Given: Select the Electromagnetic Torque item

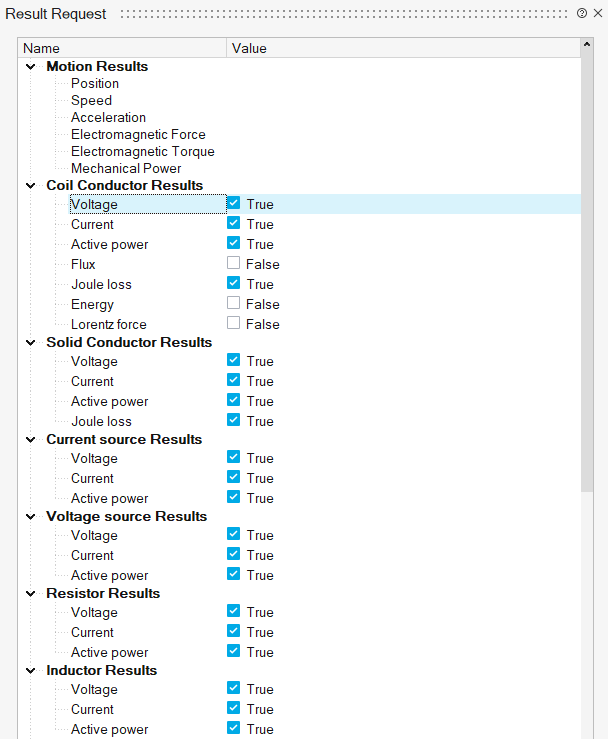Looking at the screenshot, I should click(x=142, y=151).
